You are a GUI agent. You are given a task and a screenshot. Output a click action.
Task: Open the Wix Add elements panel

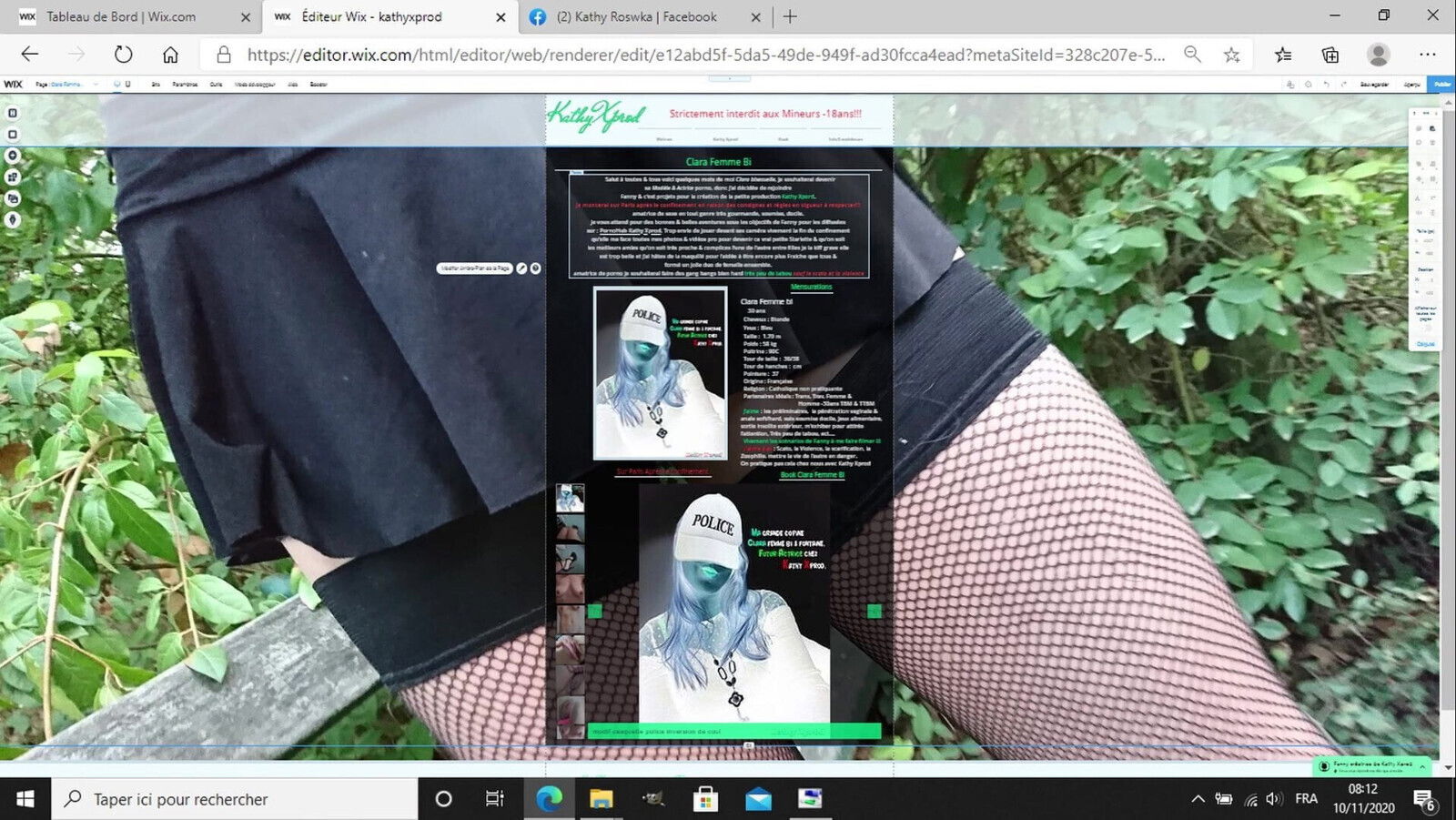pos(13,156)
